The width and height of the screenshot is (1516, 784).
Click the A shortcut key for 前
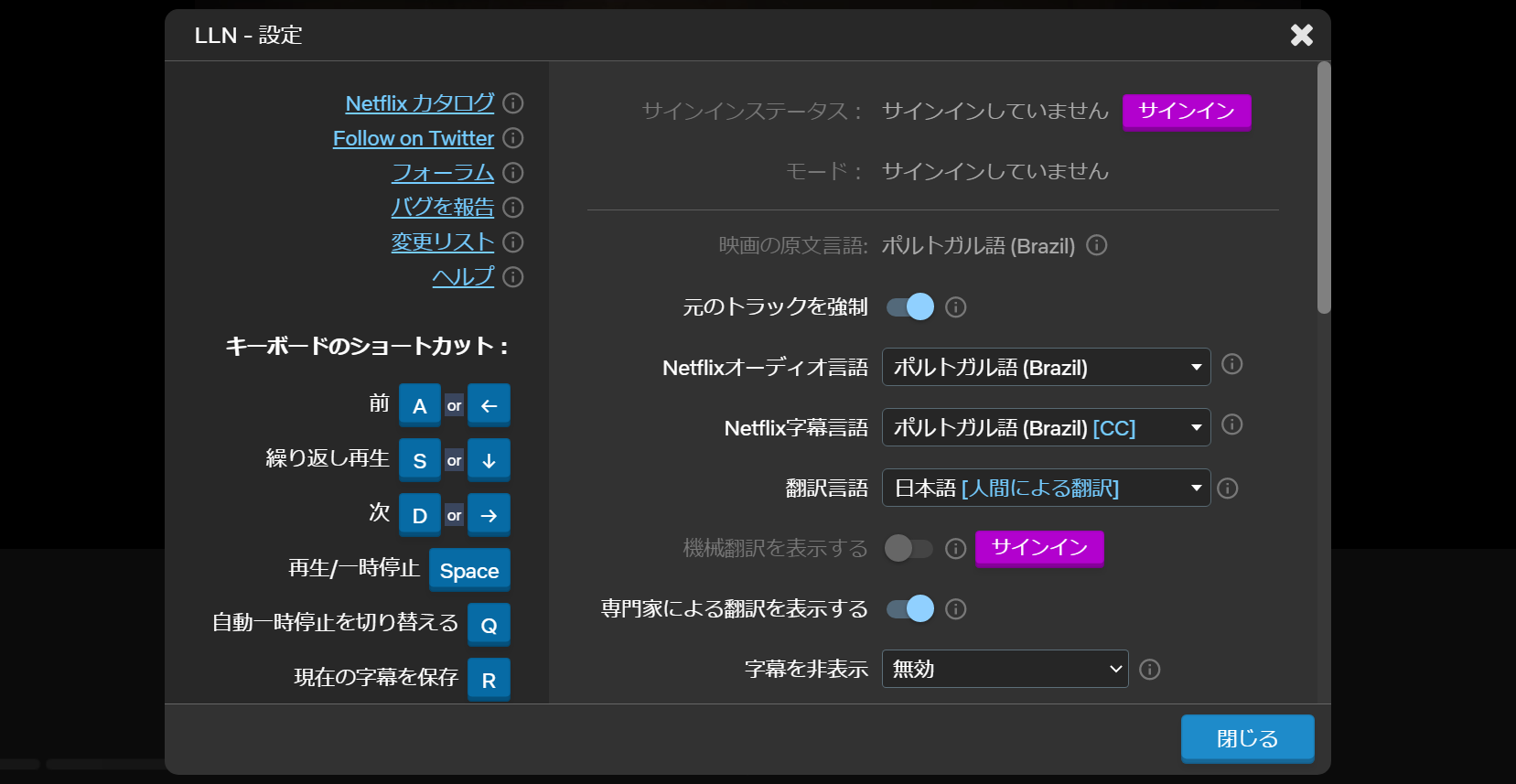[x=419, y=405]
